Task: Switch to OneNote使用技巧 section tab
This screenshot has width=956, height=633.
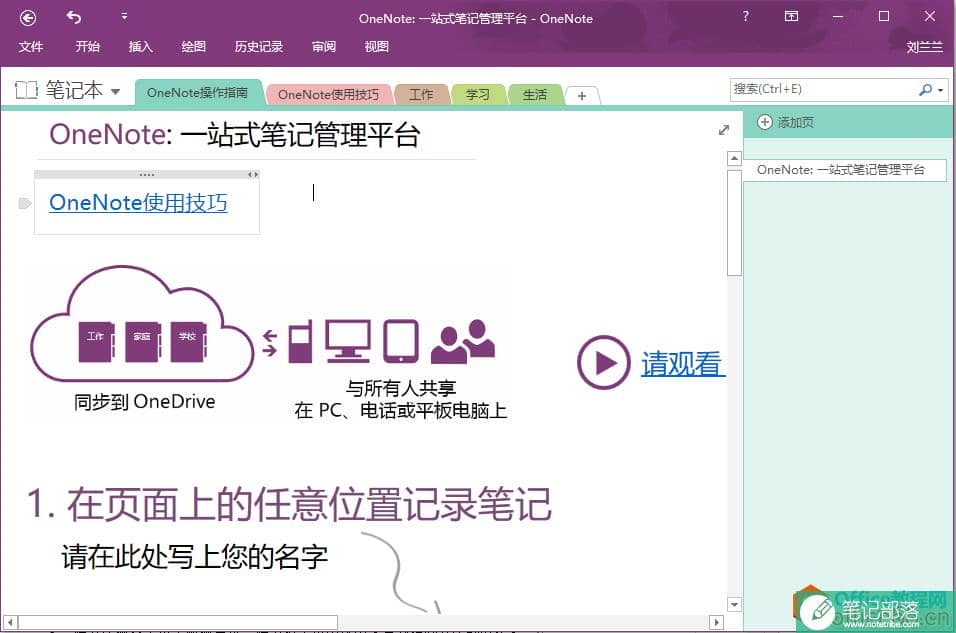Action: (x=328, y=95)
